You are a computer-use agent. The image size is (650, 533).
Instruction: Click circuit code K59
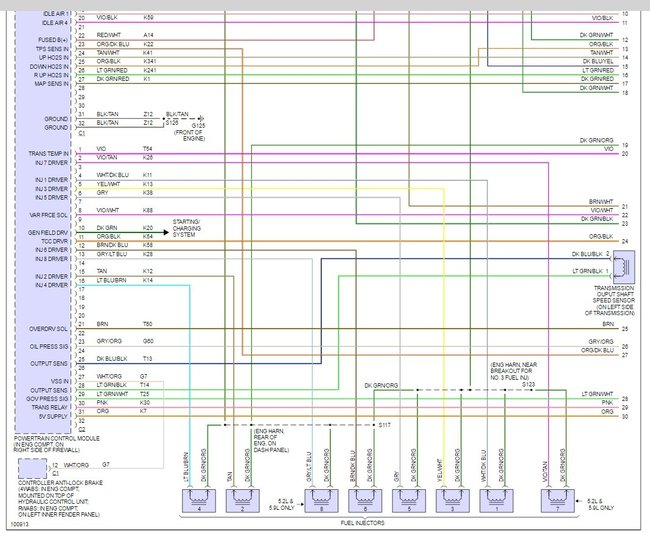click(x=148, y=18)
